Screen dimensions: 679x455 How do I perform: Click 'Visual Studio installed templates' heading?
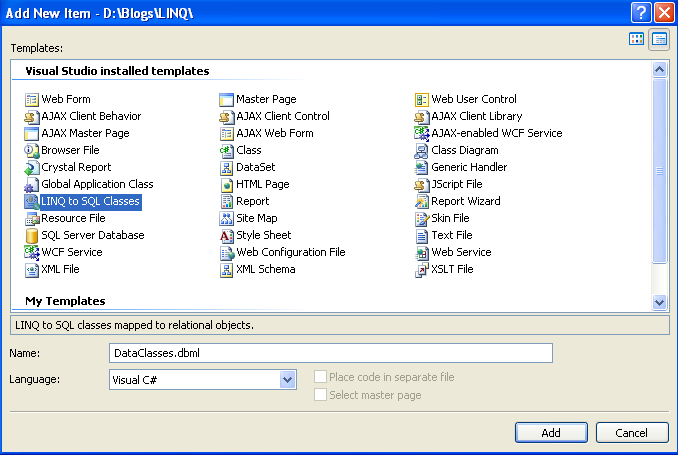tap(117, 71)
